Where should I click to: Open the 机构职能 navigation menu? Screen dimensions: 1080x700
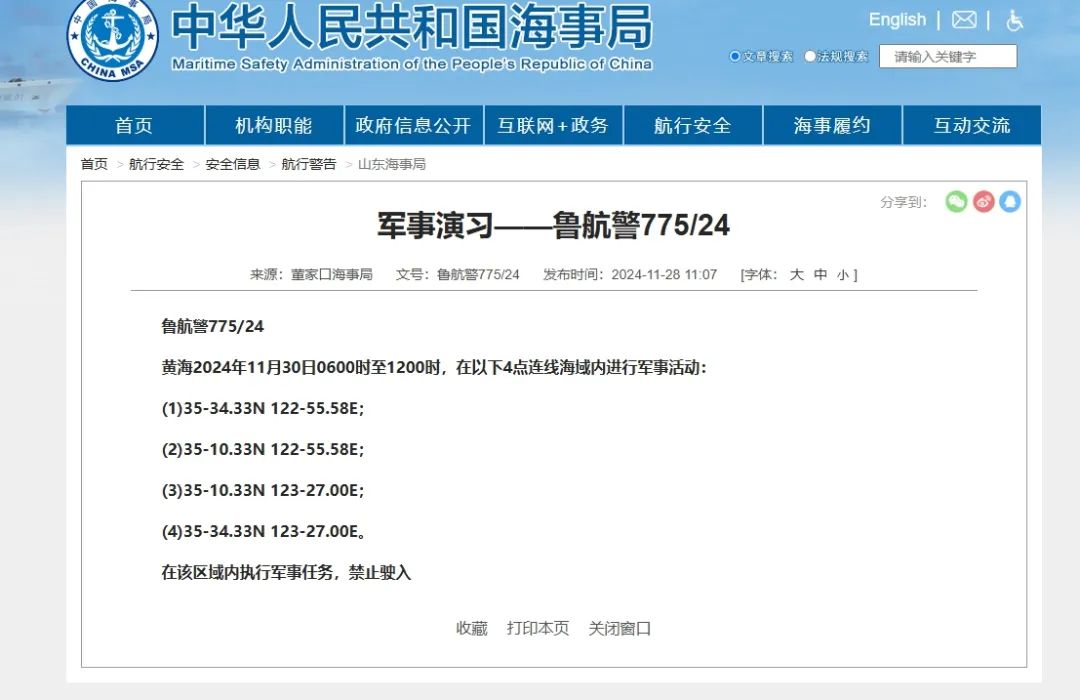coord(274,125)
